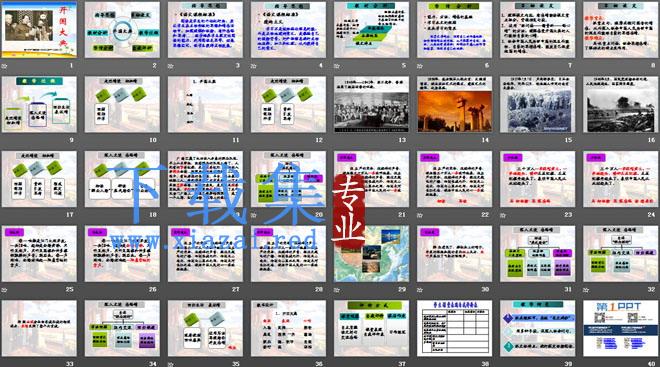Click the animation star below slide 3
The height and width of the screenshot is (367, 660).
pos(170,66)
